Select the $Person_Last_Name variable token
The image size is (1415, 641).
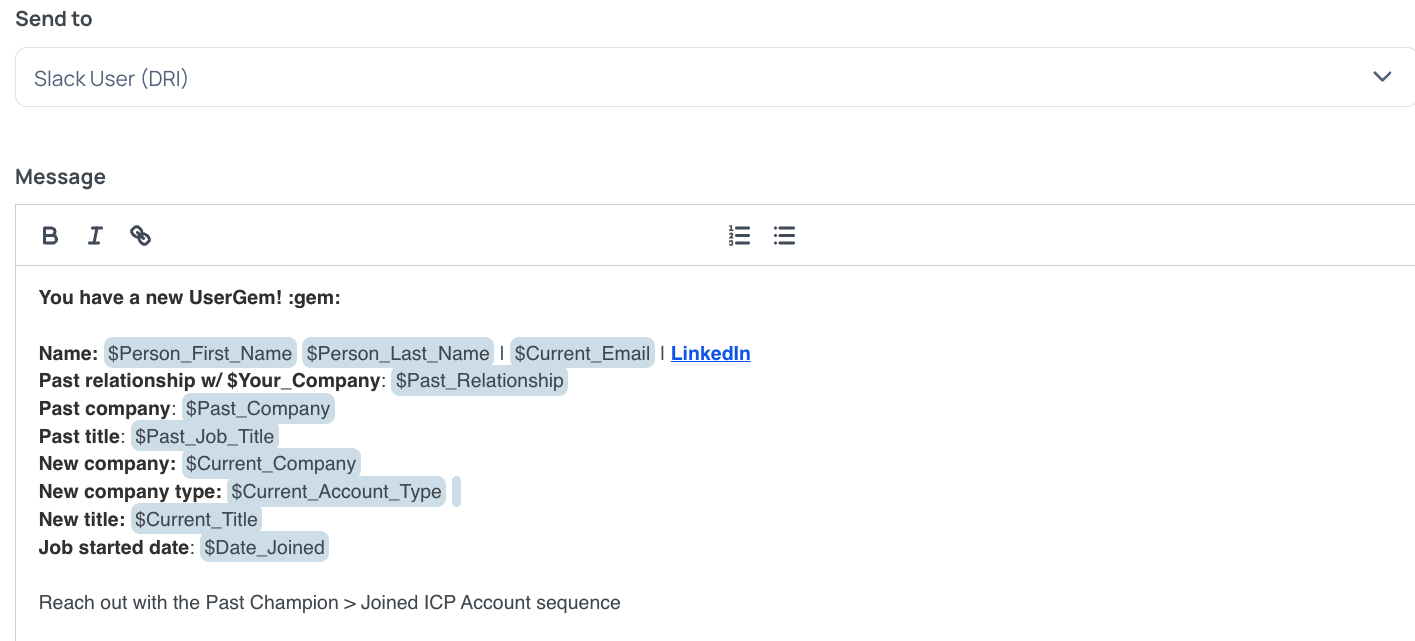(x=398, y=353)
